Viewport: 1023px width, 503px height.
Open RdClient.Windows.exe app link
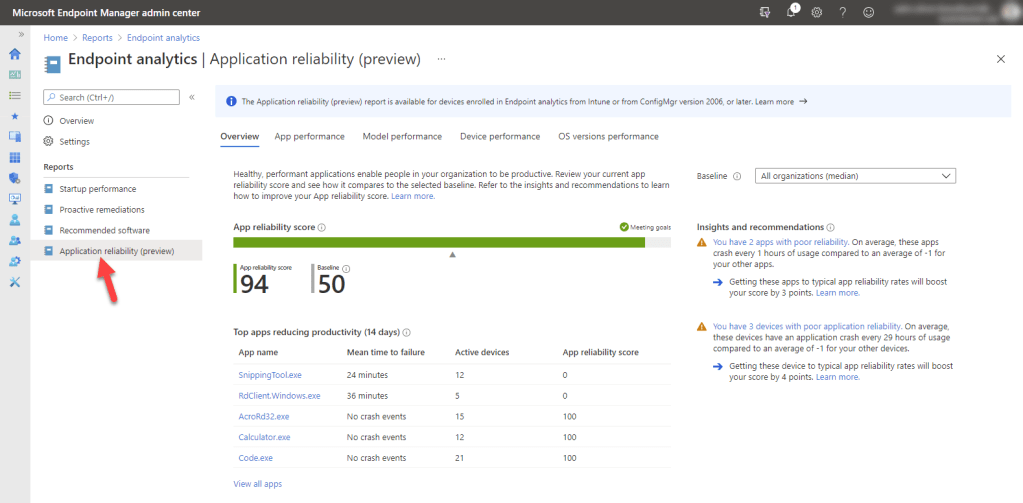point(280,396)
